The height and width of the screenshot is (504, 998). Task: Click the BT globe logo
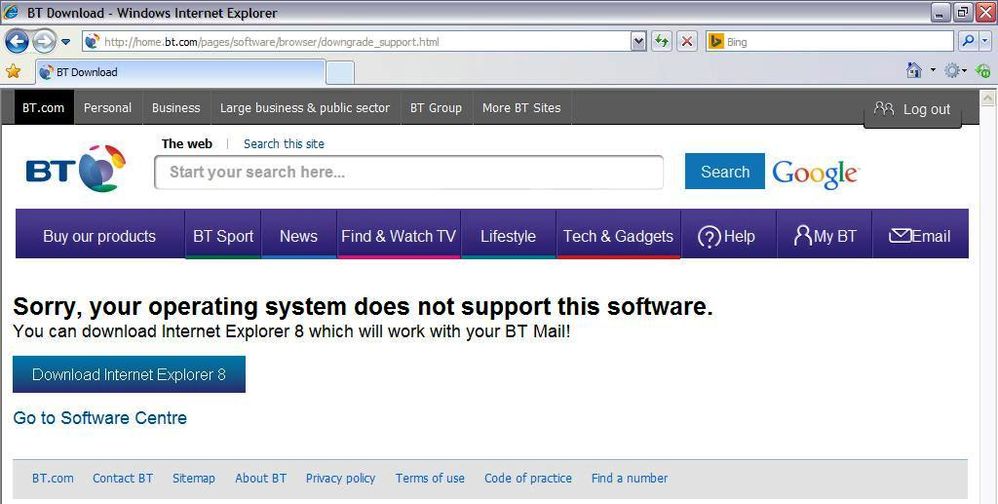76,169
